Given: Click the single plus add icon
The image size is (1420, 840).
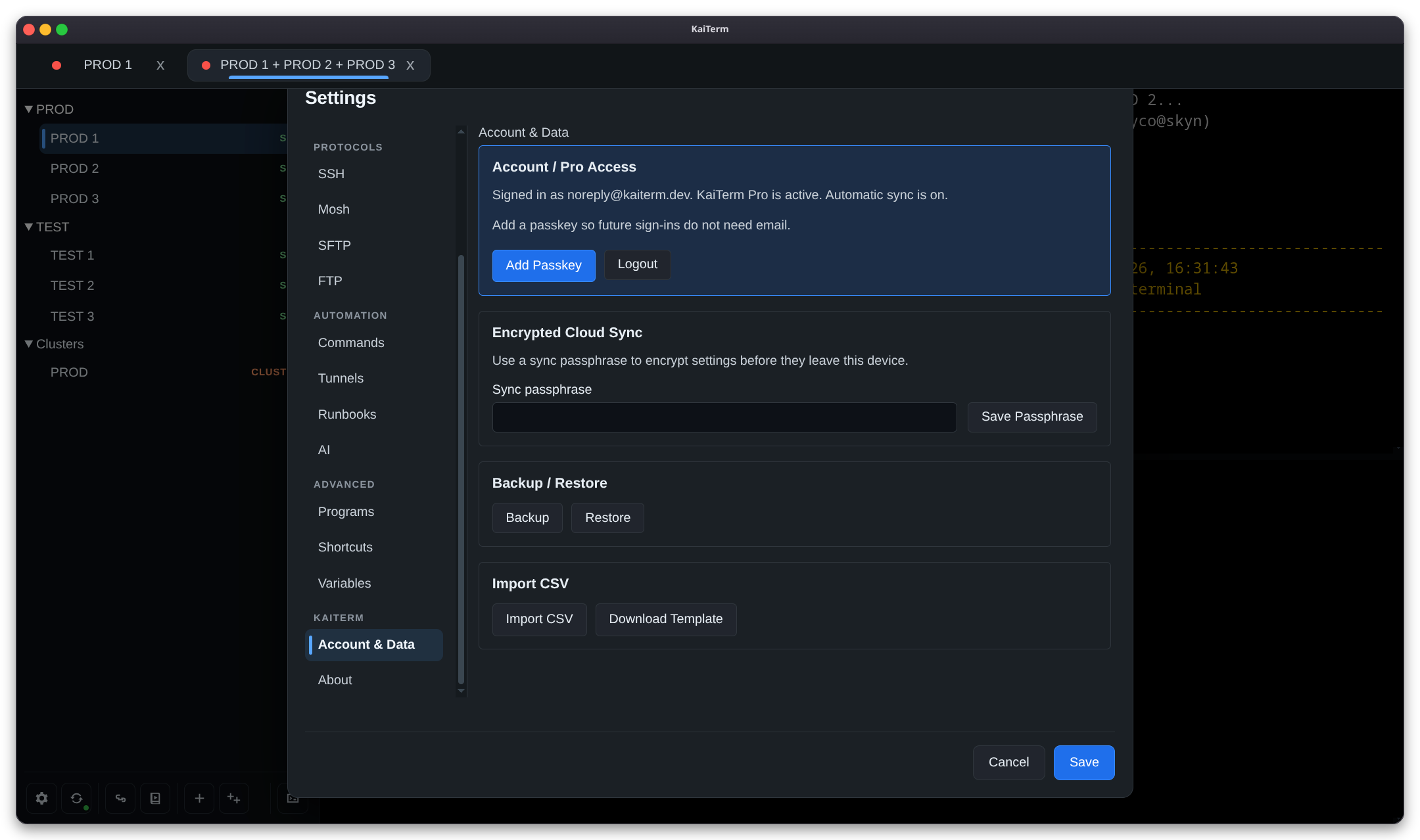Looking at the screenshot, I should coord(199,798).
